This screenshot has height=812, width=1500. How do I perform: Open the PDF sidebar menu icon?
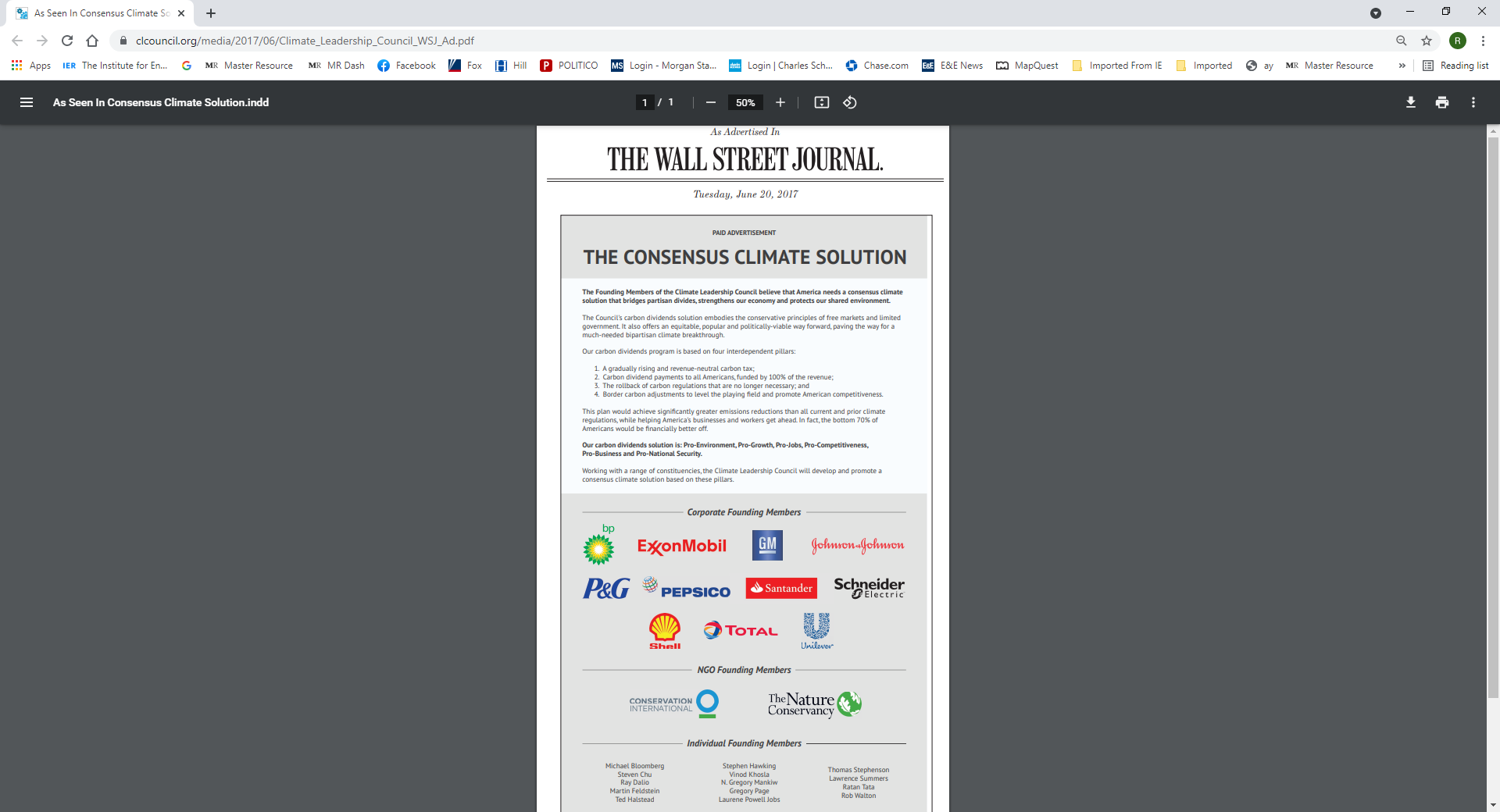[27, 102]
